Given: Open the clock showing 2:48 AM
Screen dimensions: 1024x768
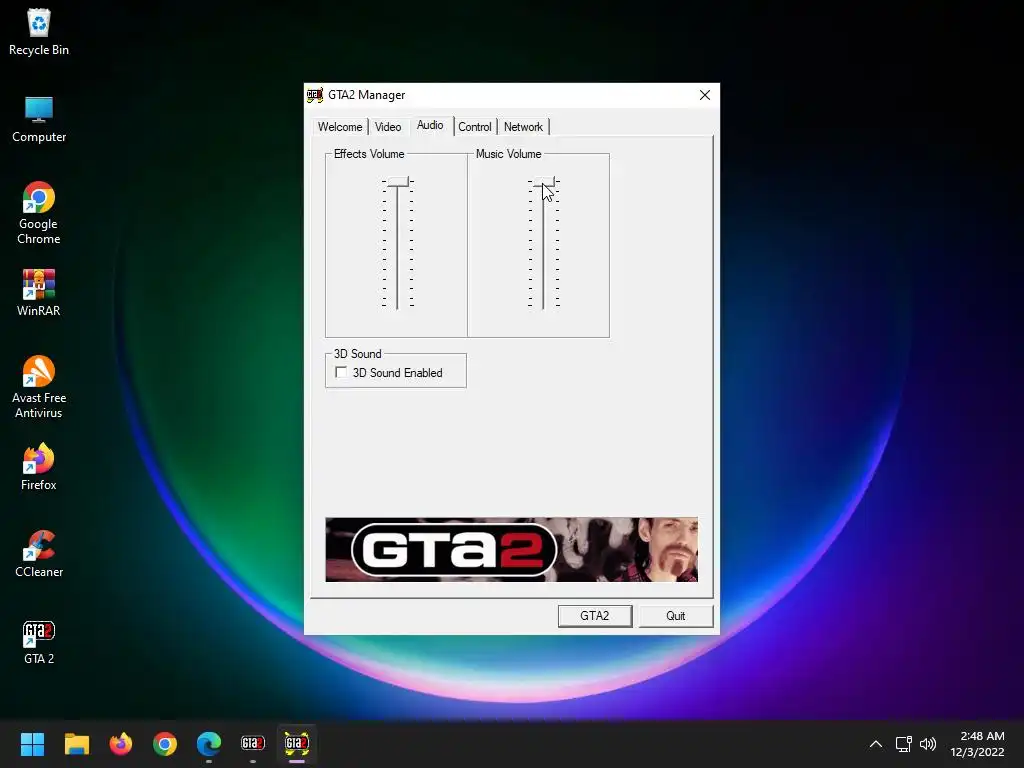Looking at the screenshot, I should coord(977,744).
